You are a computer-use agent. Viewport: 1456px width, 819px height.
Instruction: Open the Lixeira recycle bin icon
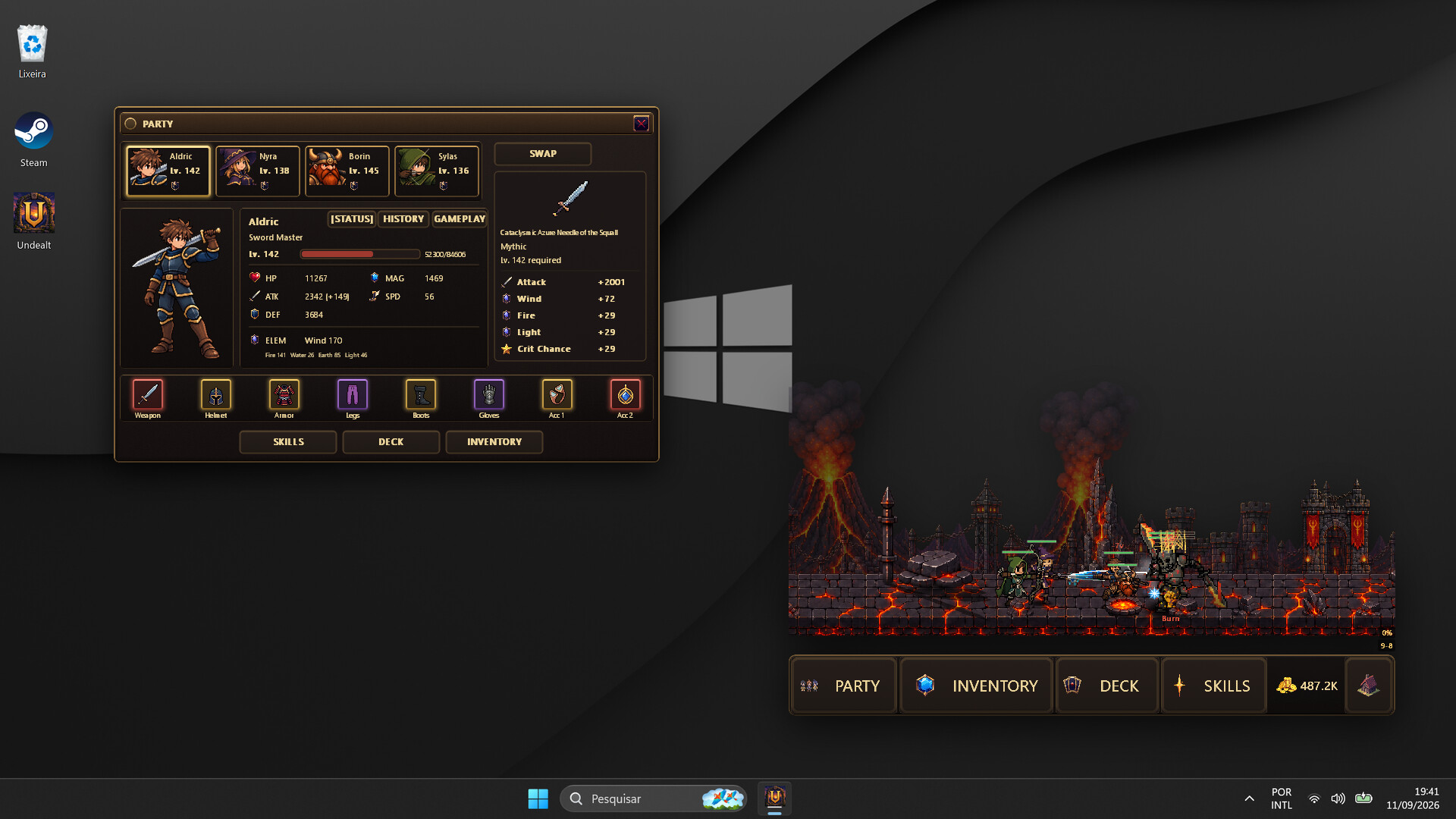(x=33, y=52)
